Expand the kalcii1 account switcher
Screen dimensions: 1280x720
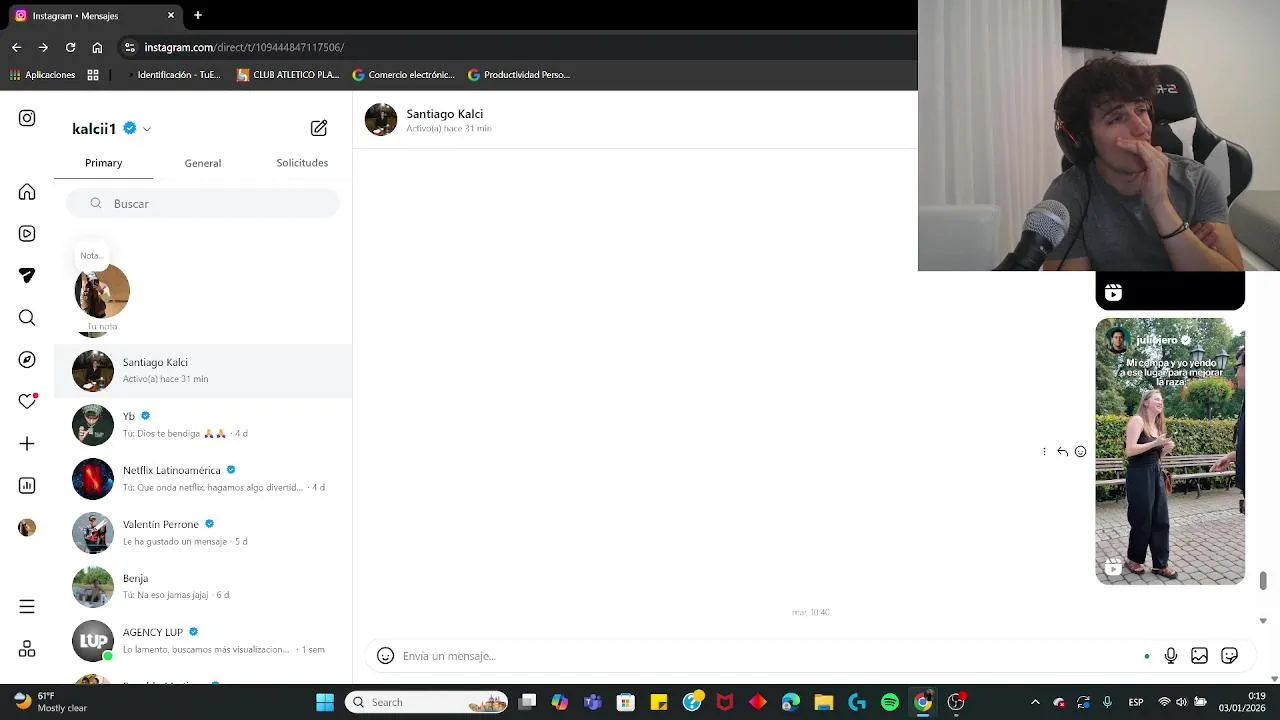point(147,129)
